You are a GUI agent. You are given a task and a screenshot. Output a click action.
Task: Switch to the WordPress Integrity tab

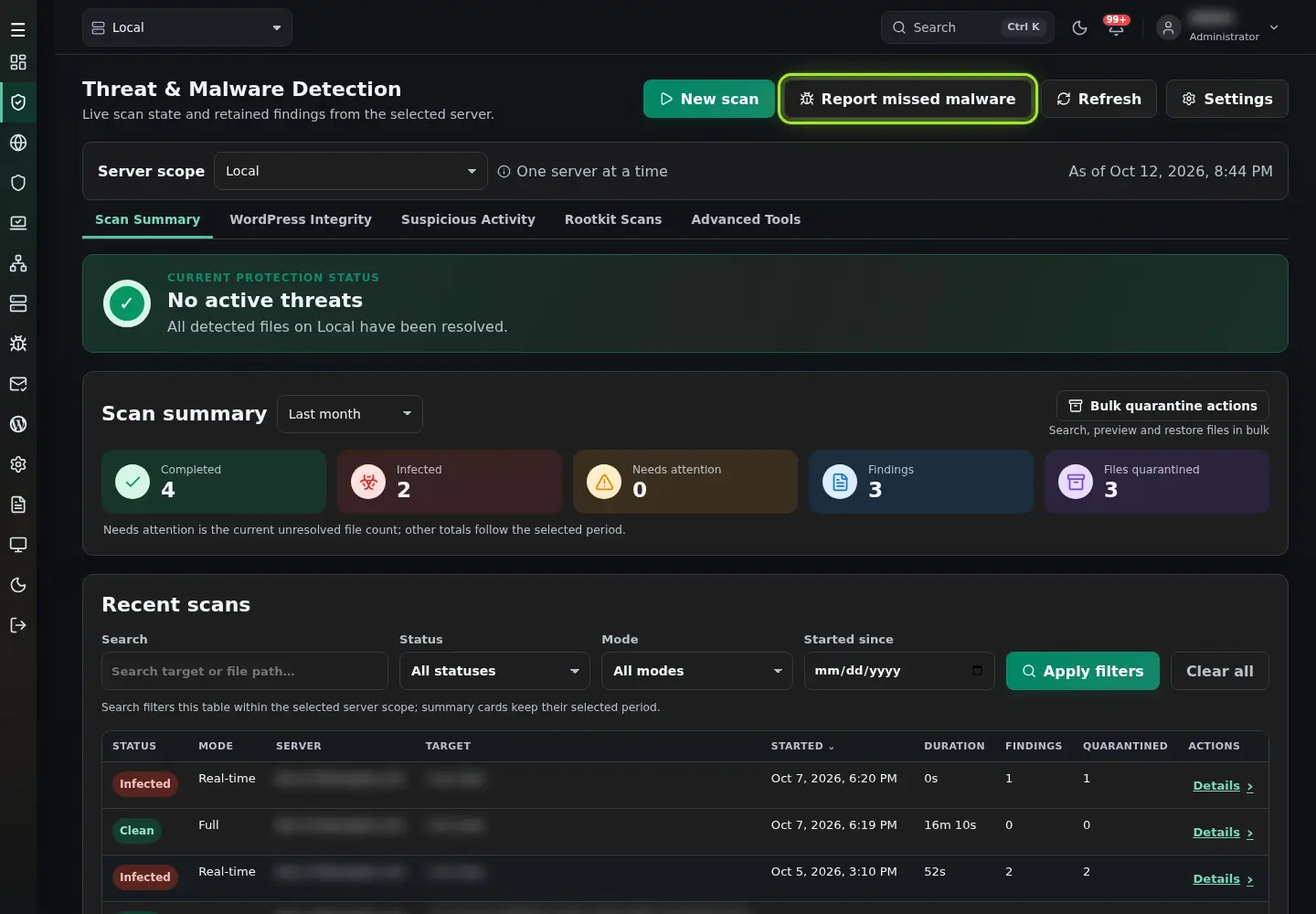click(x=301, y=219)
